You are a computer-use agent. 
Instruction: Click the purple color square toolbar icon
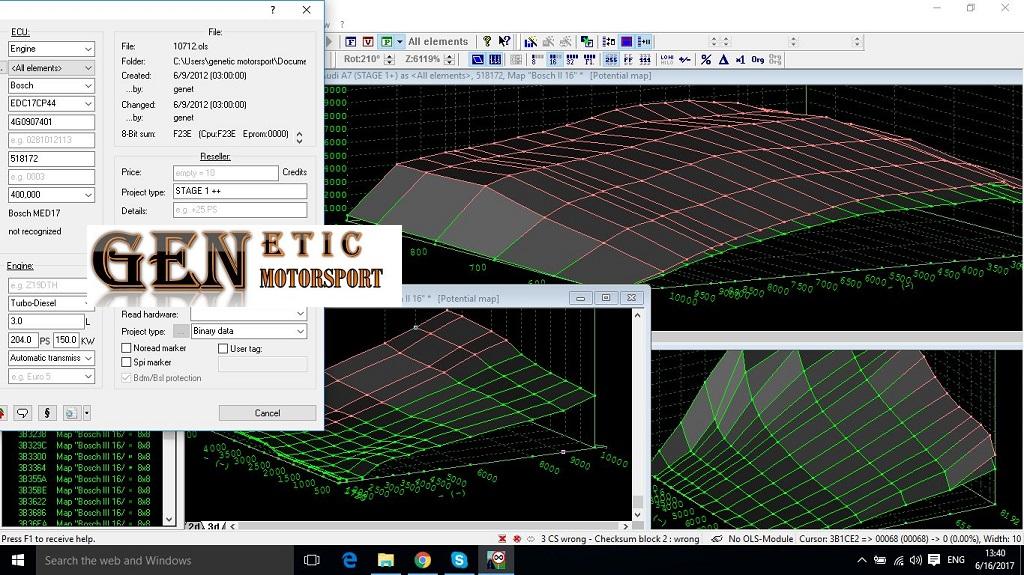pos(626,42)
